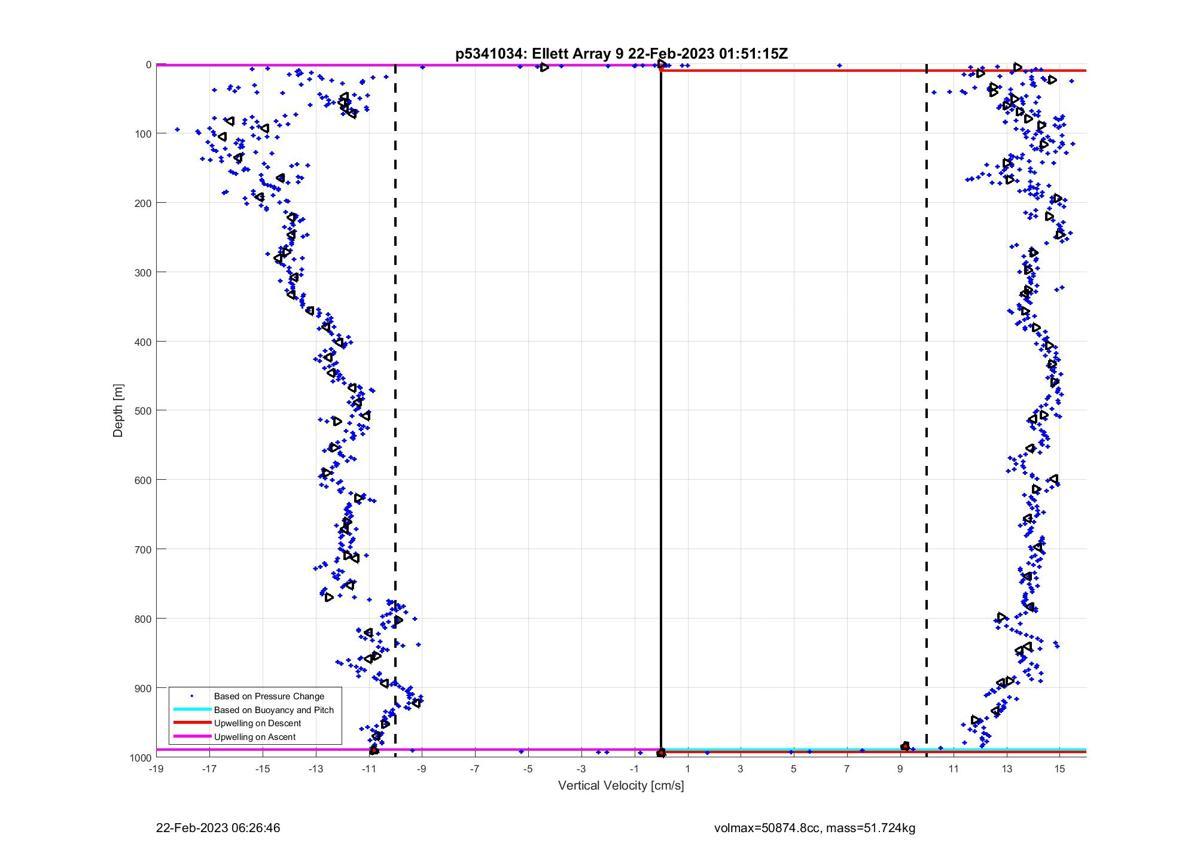Image resolution: width=1200 pixels, height=851 pixels.
Task: Click the magenta line sample in the legend
Action: [191, 737]
